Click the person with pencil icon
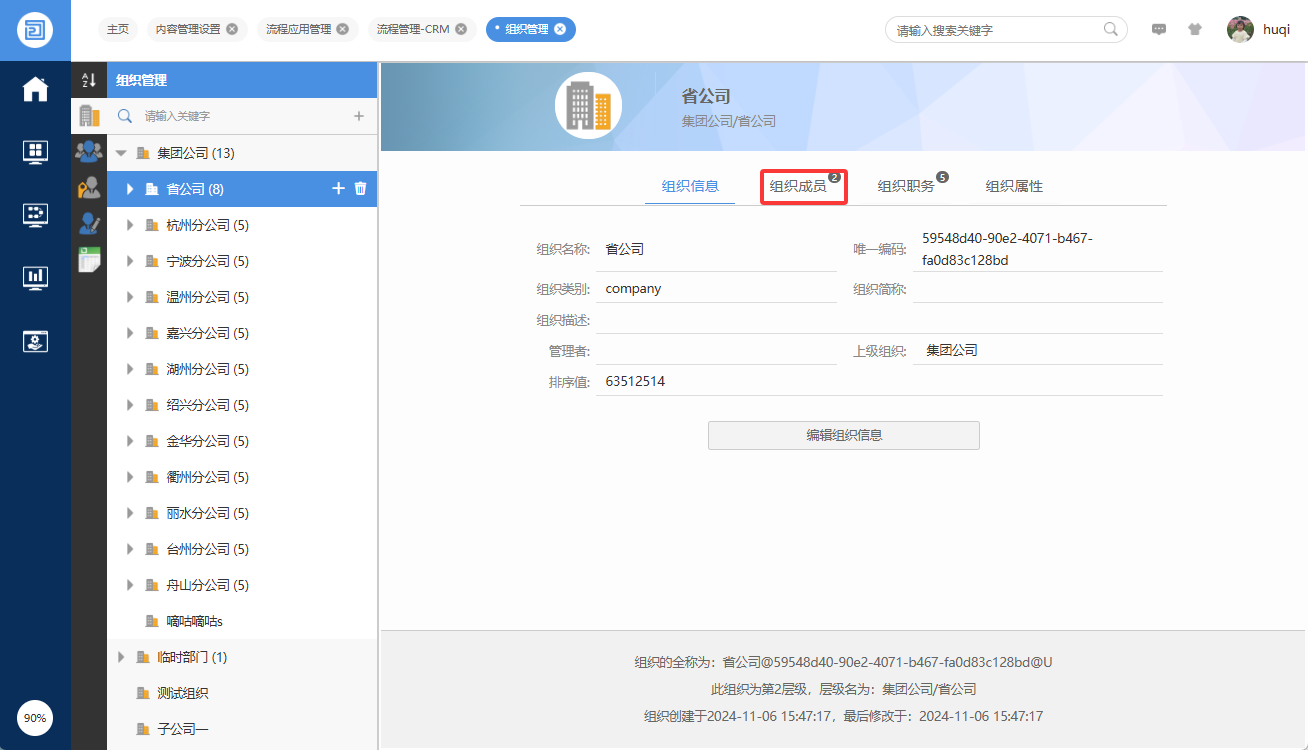Screen dimensions: 1308x750 pyautogui.click(x=89, y=224)
